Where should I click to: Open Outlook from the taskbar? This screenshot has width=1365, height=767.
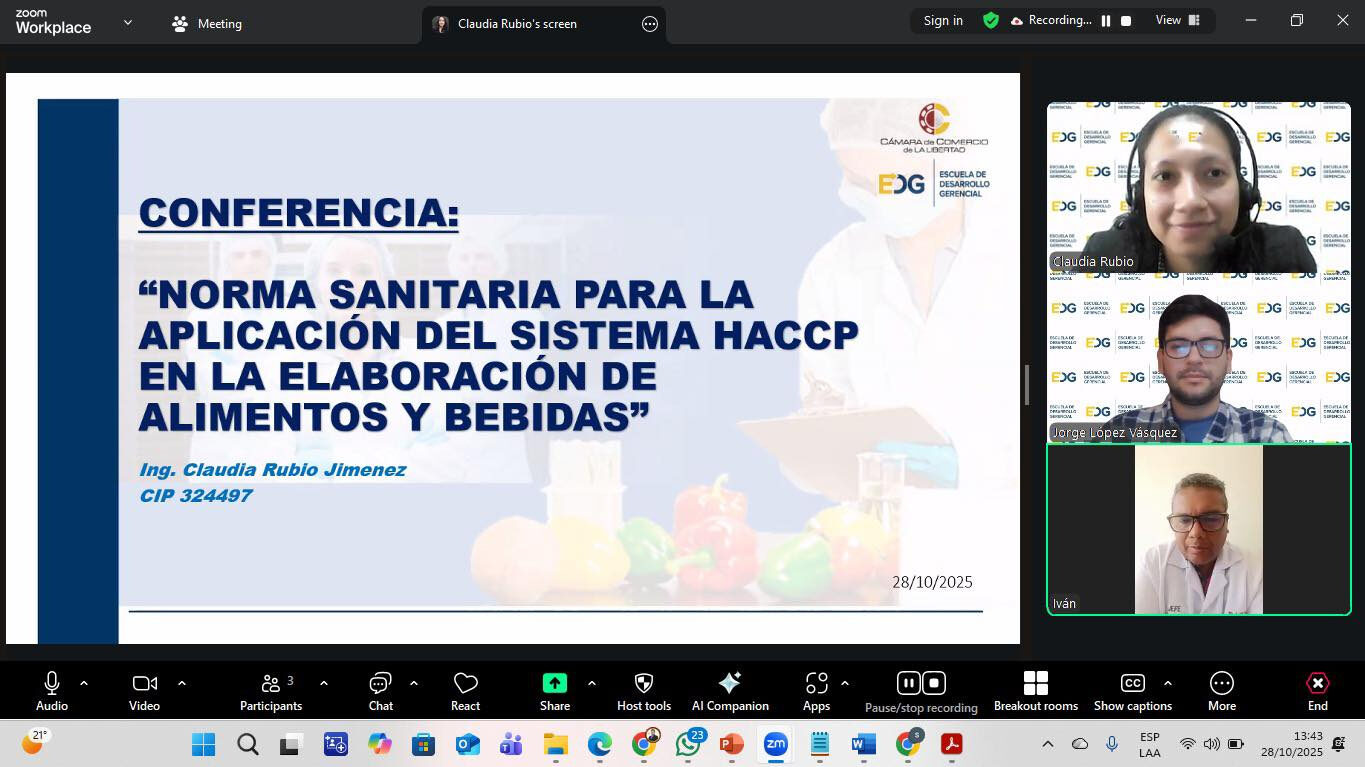pyautogui.click(x=467, y=744)
